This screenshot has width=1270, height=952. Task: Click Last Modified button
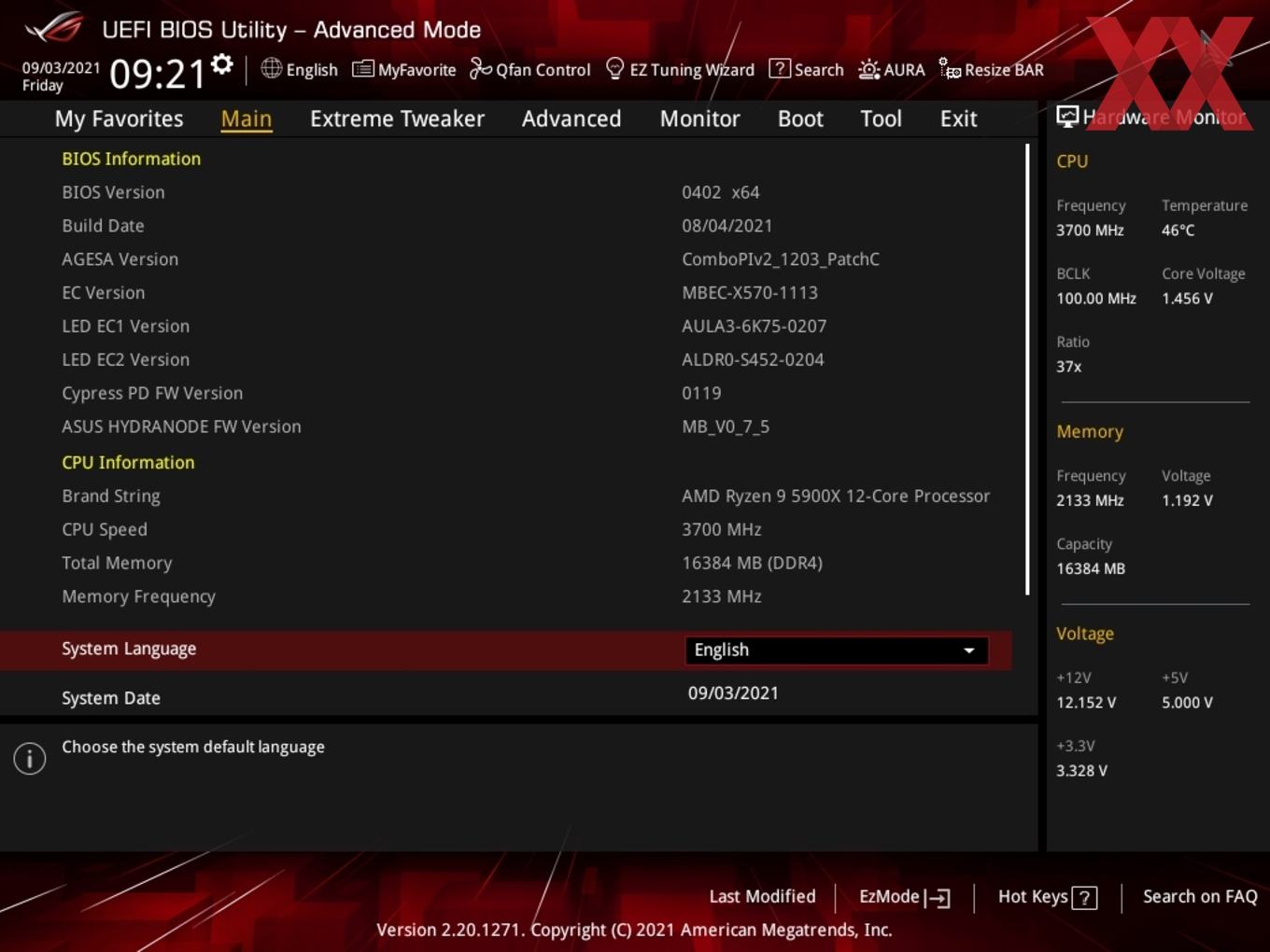762,896
